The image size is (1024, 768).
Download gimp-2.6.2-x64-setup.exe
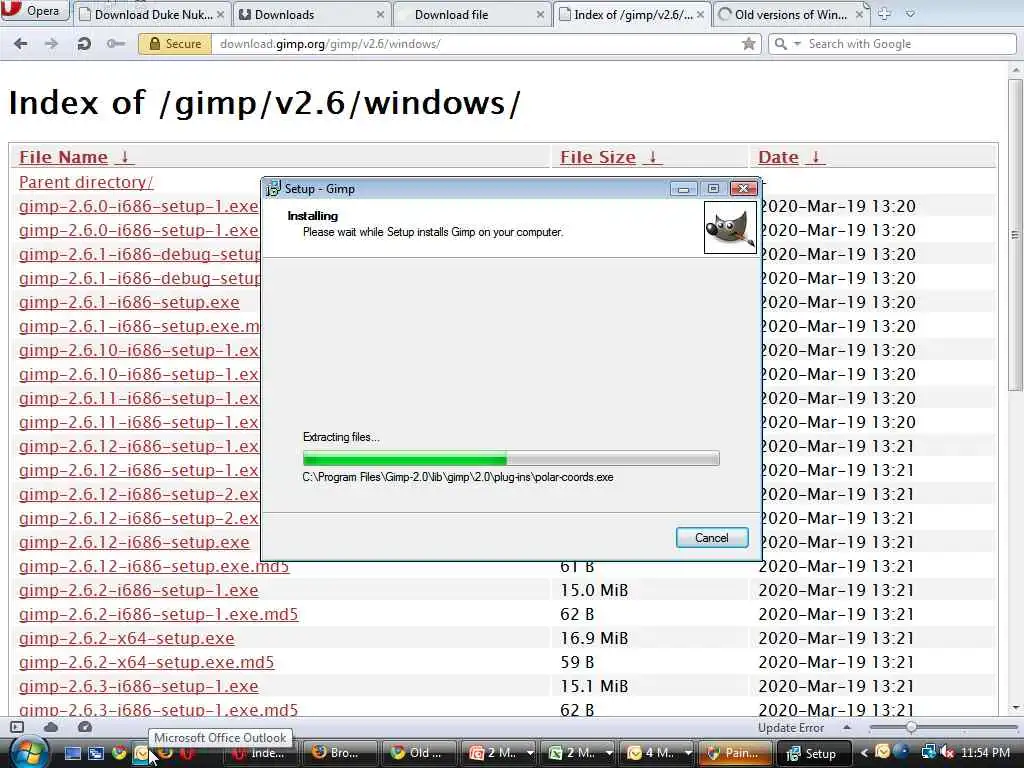126,638
